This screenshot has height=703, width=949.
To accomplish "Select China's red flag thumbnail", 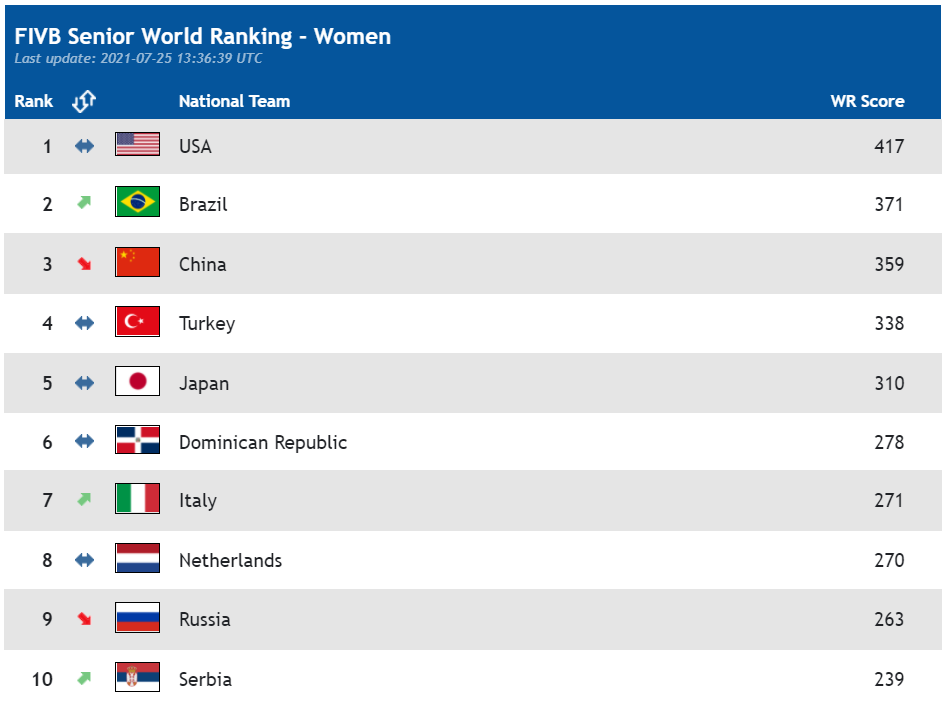I will (x=137, y=262).
